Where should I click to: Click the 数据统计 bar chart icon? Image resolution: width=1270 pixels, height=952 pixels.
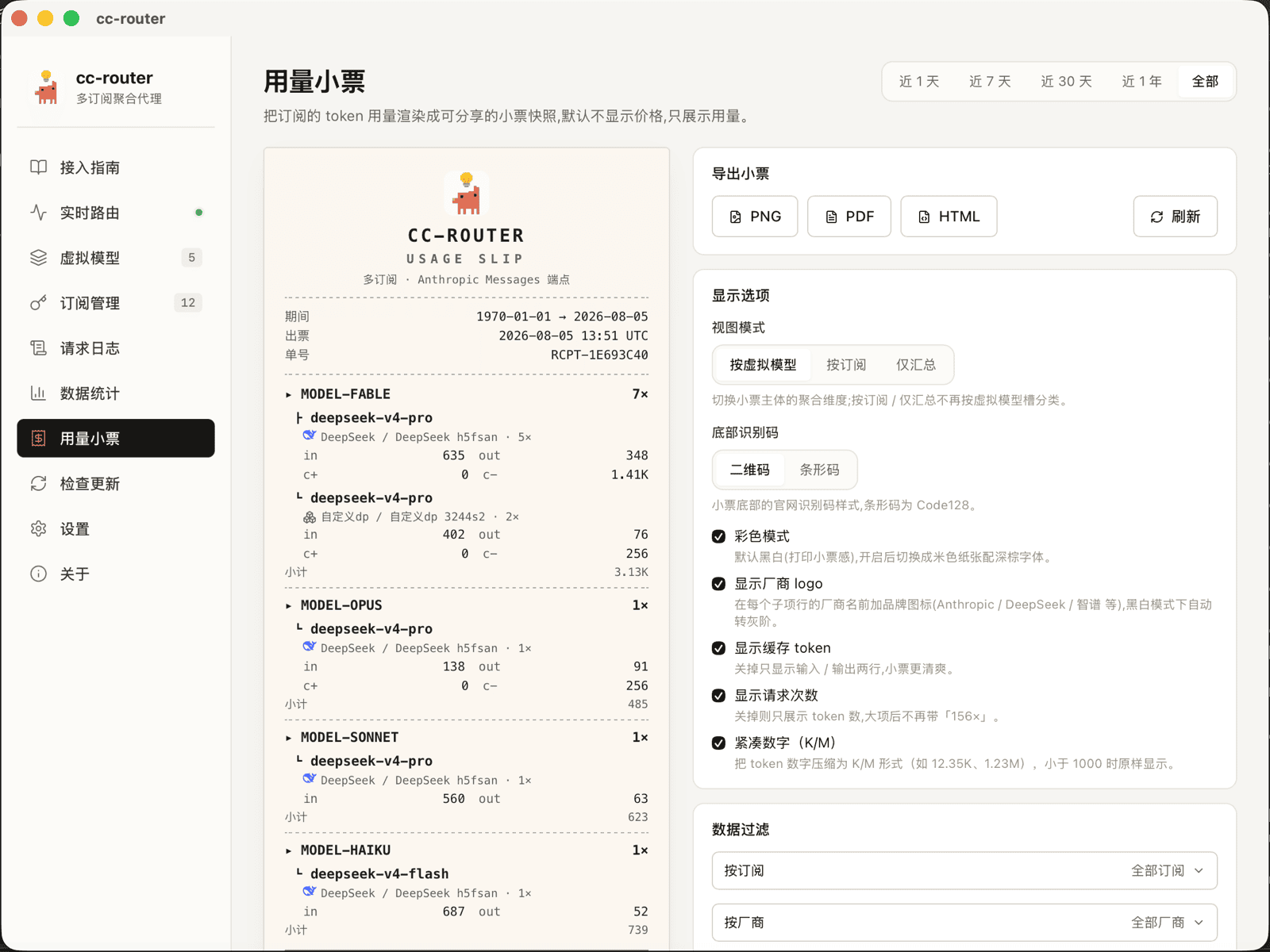click(x=38, y=393)
